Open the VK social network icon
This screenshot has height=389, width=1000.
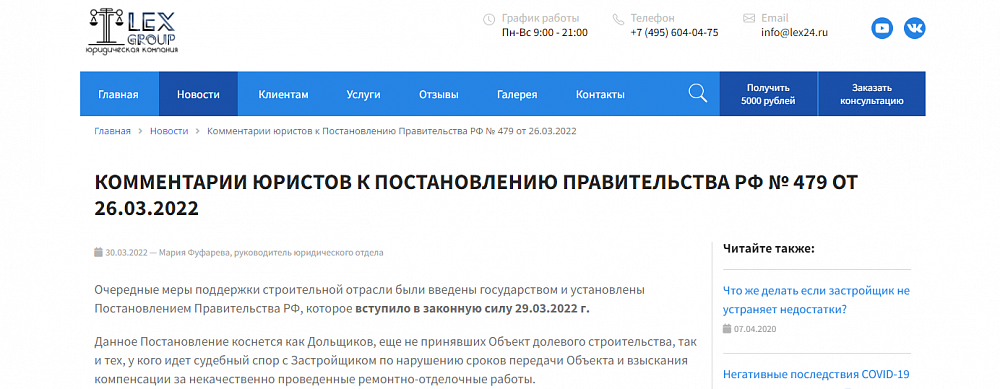915,28
